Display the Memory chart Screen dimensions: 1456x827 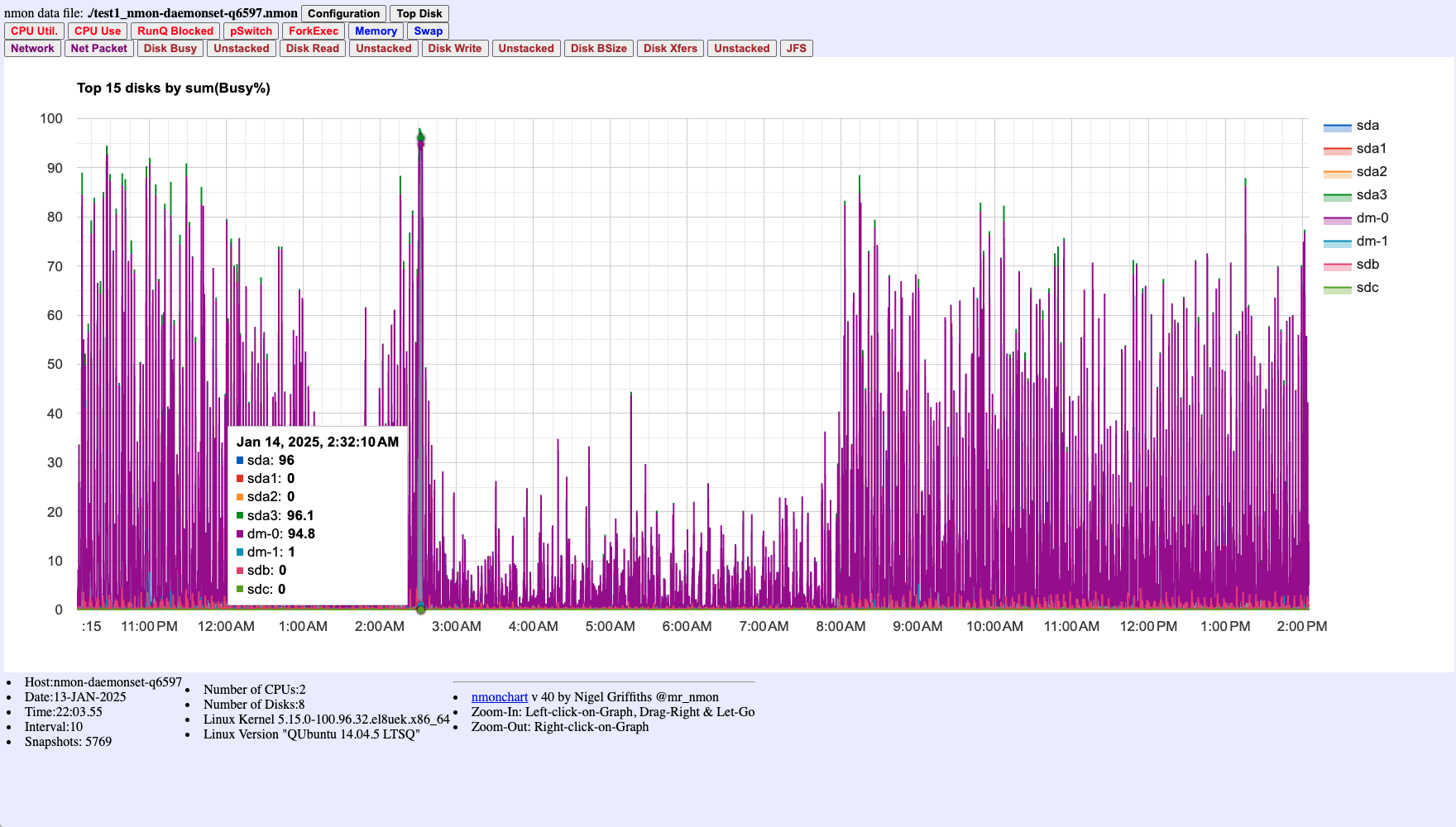[376, 31]
